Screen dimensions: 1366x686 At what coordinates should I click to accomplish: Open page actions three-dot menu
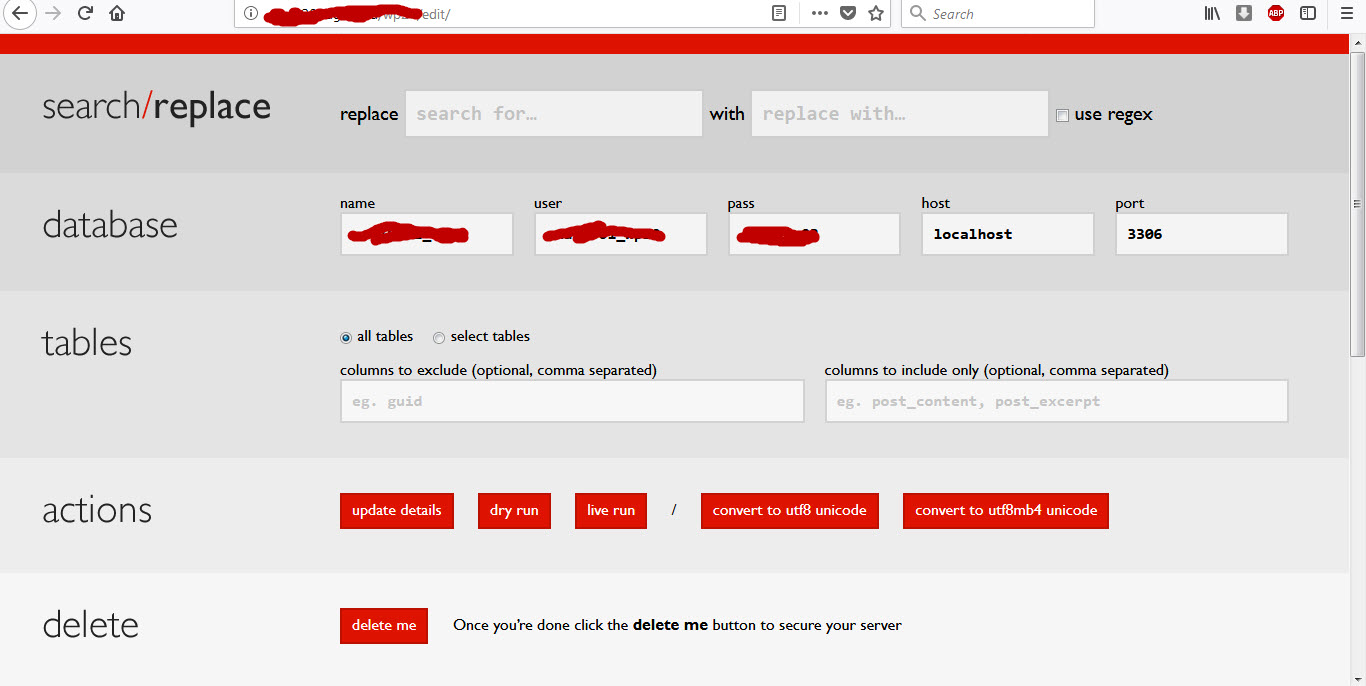820,14
